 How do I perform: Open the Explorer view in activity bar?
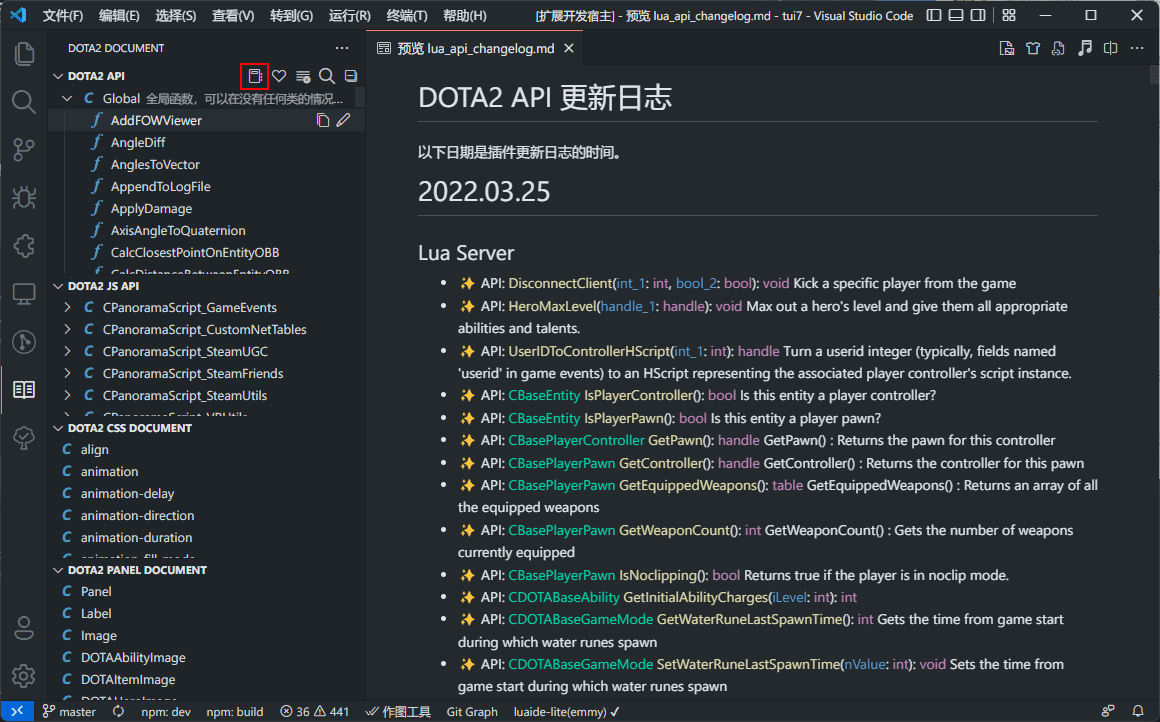coord(24,53)
